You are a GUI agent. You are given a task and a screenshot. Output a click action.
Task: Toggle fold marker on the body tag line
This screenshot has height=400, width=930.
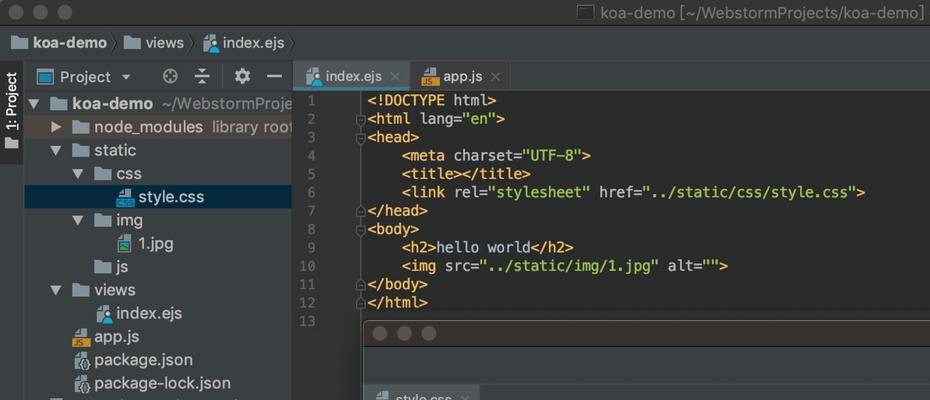coord(359,230)
